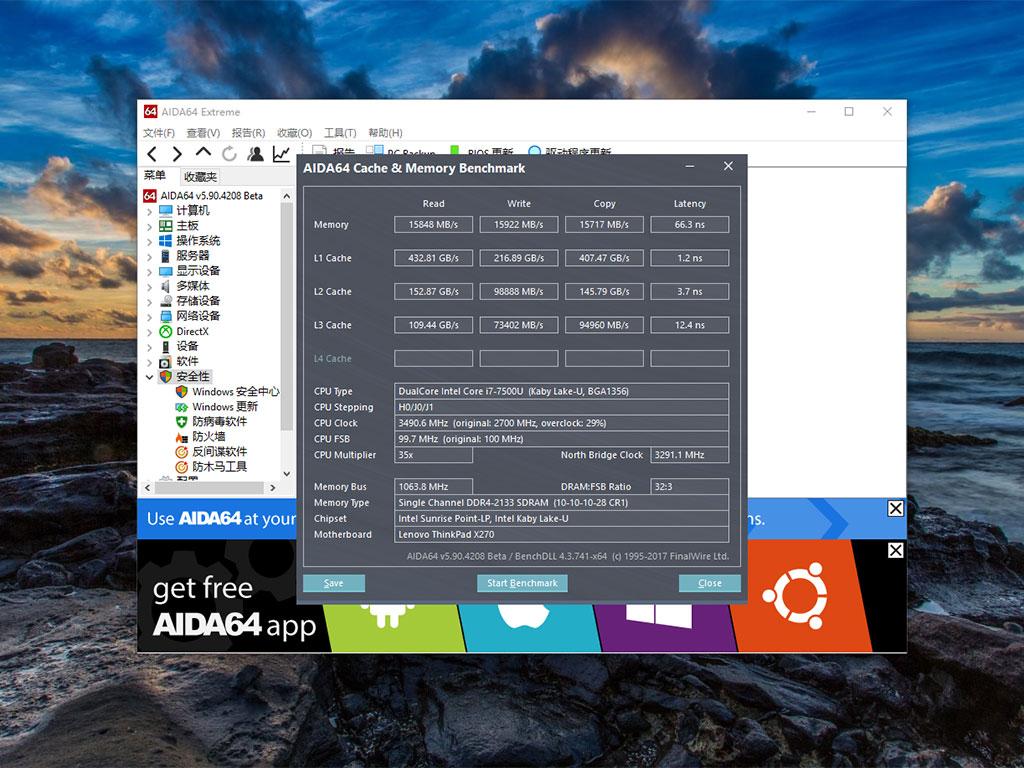The image size is (1024, 768).
Task: Minimize the Cache & Memory Benchmark dialog
Action: [690, 167]
